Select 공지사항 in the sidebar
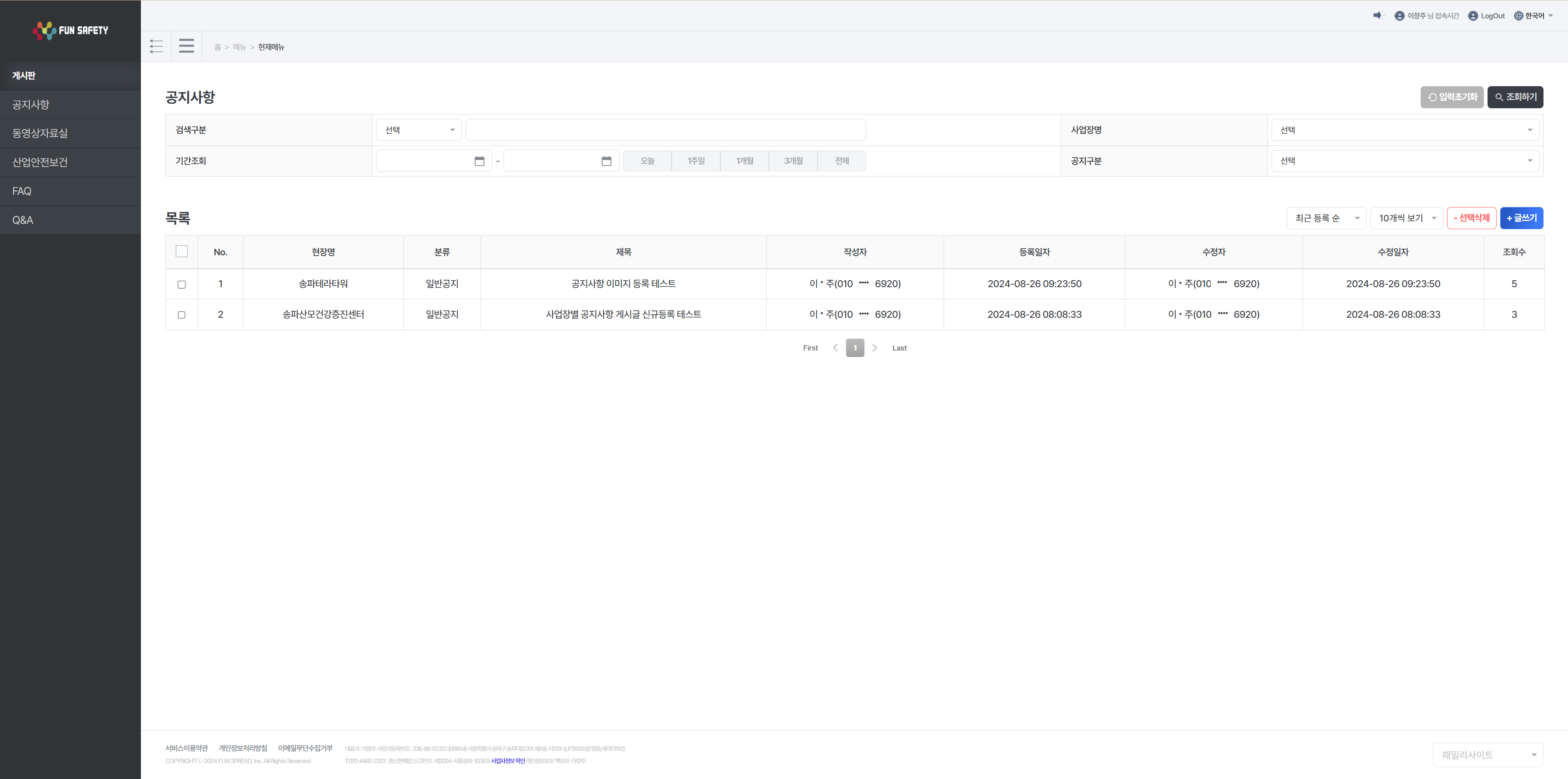 70,105
